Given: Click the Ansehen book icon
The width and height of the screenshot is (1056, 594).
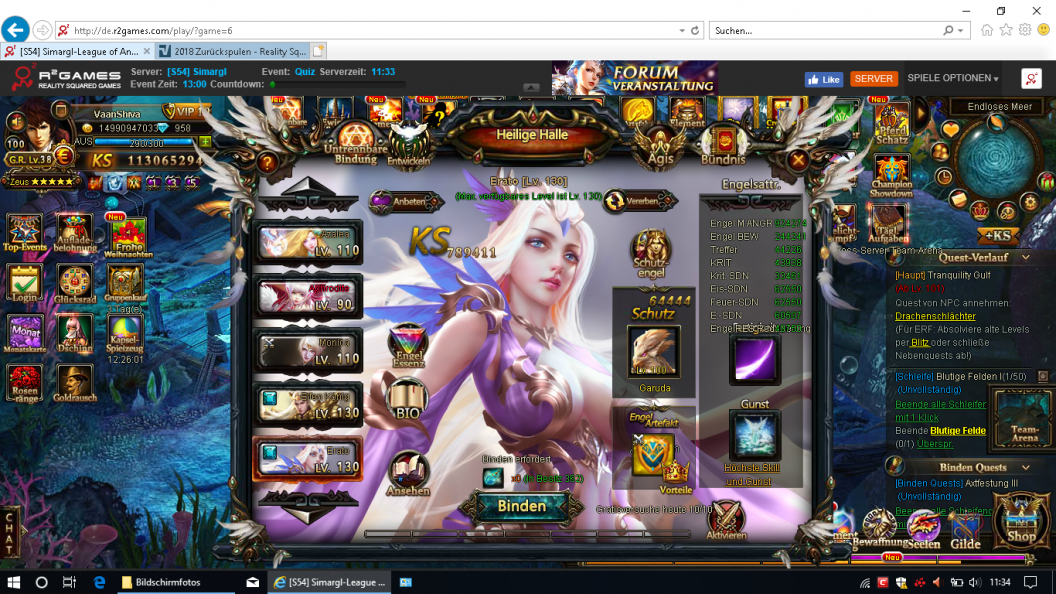Looking at the screenshot, I should [x=408, y=472].
